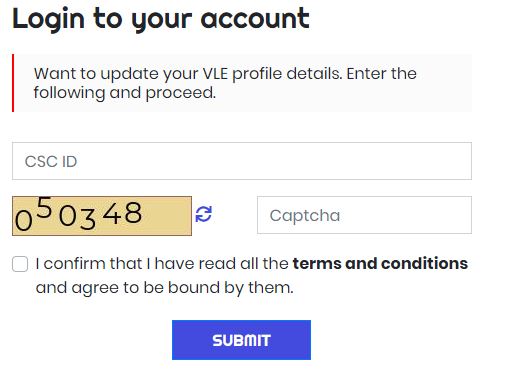The width and height of the screenshot is (508, 380).
Task: Click the VLE profile update notice banner
Action: [x=242, y=83]
